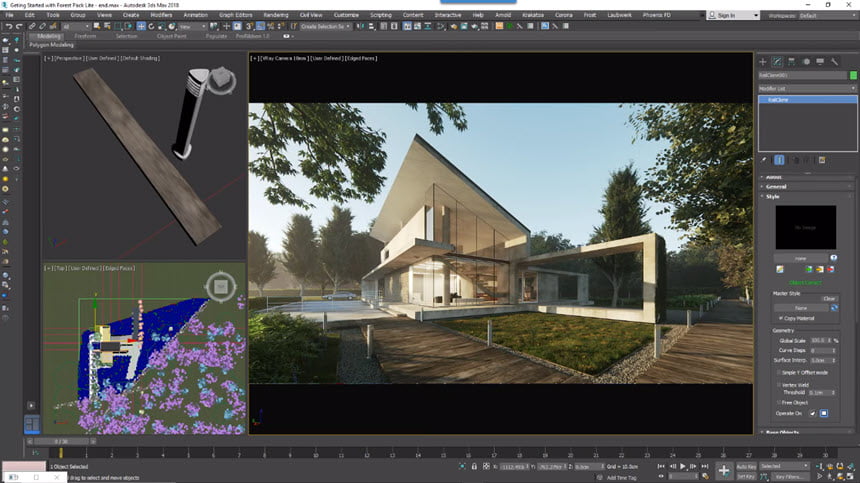Click the RailClone style help icon

(x=834, y=258)
